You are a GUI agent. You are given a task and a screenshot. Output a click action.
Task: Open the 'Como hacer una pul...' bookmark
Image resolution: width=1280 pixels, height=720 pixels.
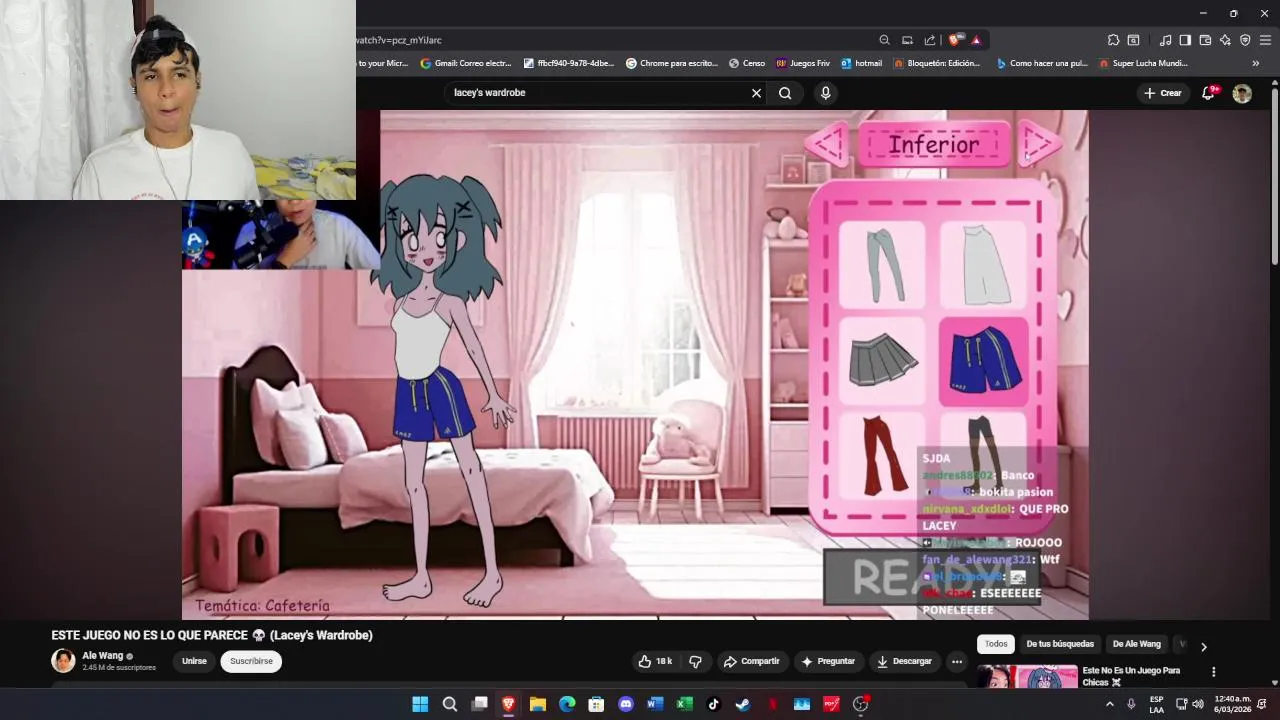1042,63
